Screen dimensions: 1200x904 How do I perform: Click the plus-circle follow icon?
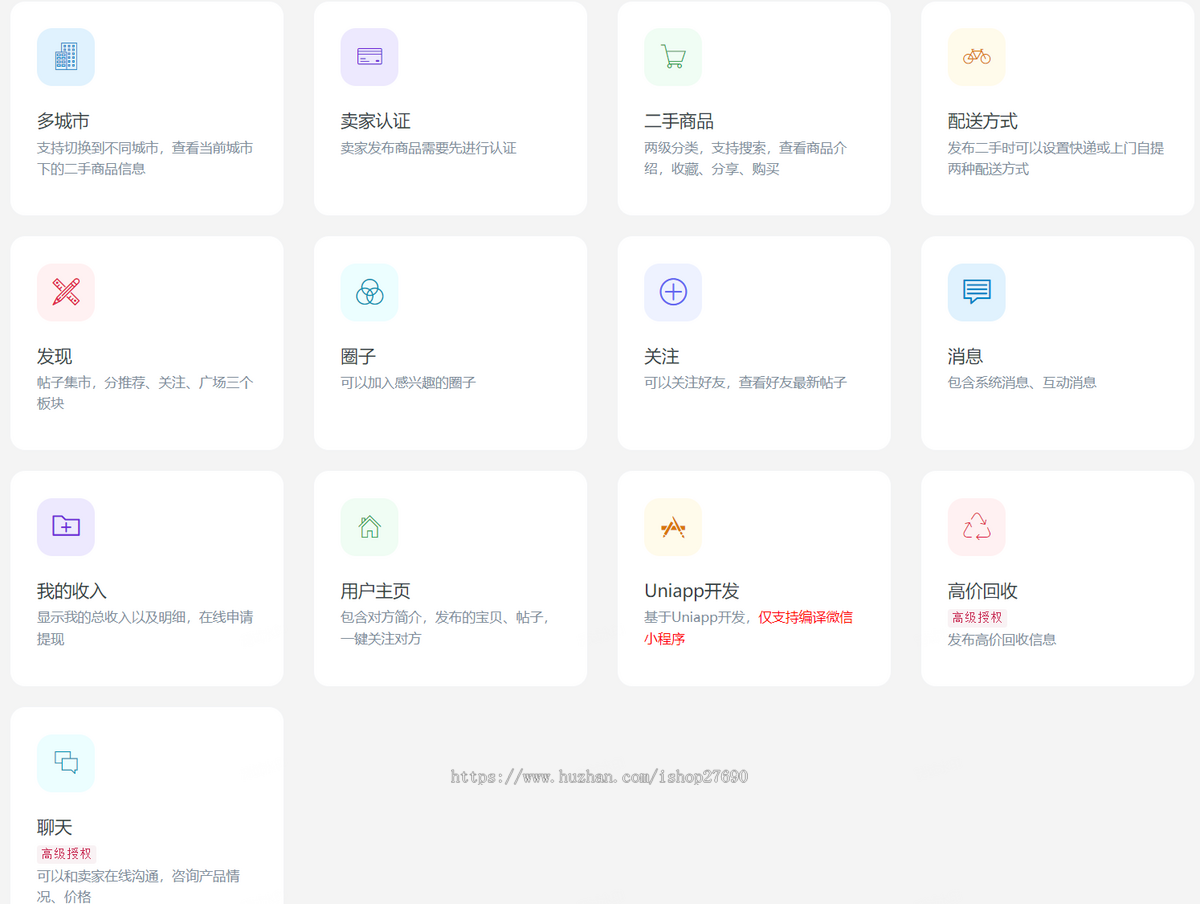pyautogui.click(x=673, y=292)
